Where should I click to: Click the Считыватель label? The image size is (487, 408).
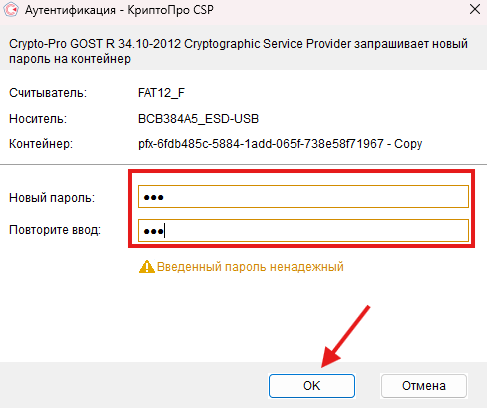point(48,93)
